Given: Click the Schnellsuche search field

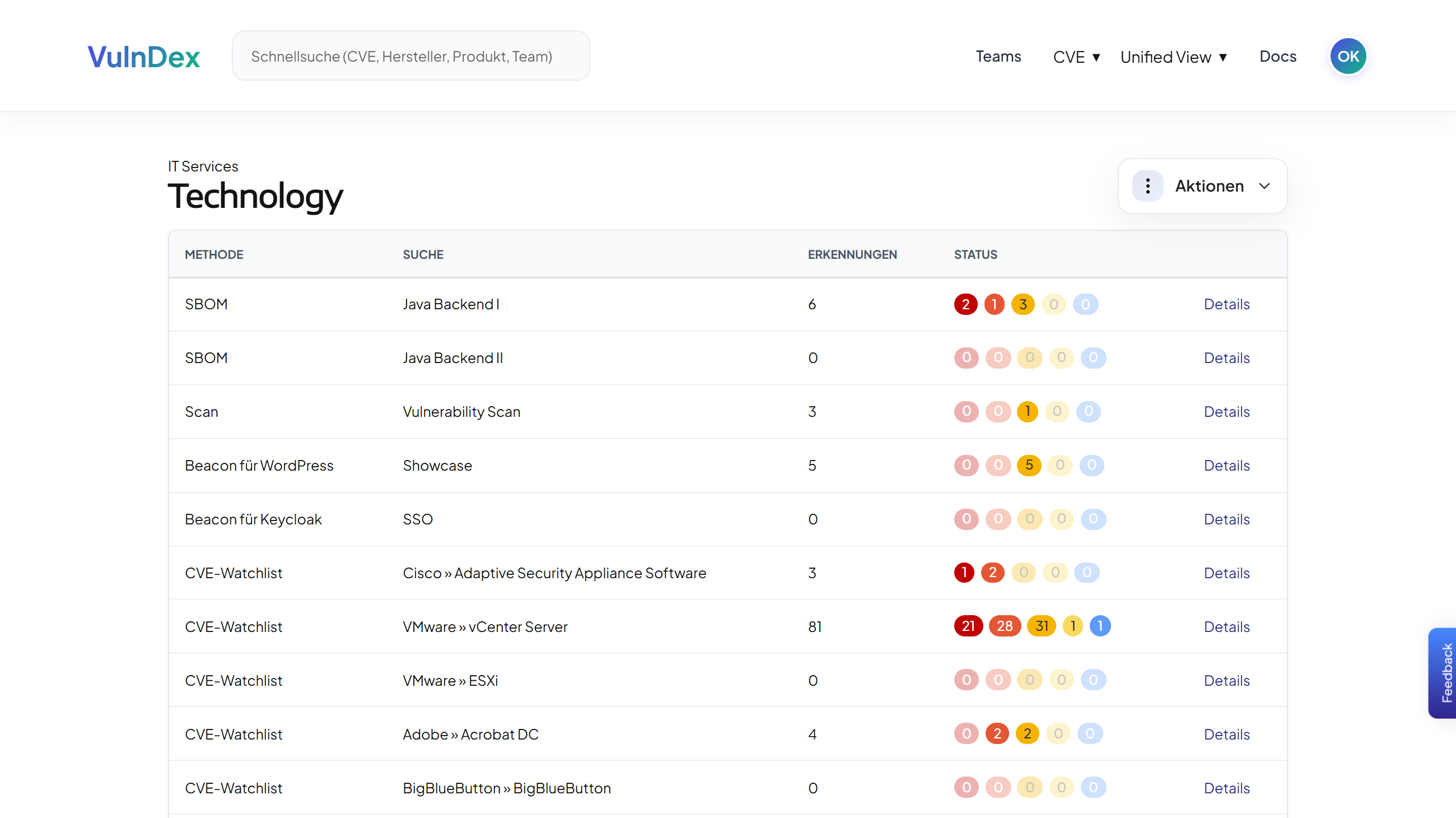Looking at the screenshot, I should tap(411, 55).
